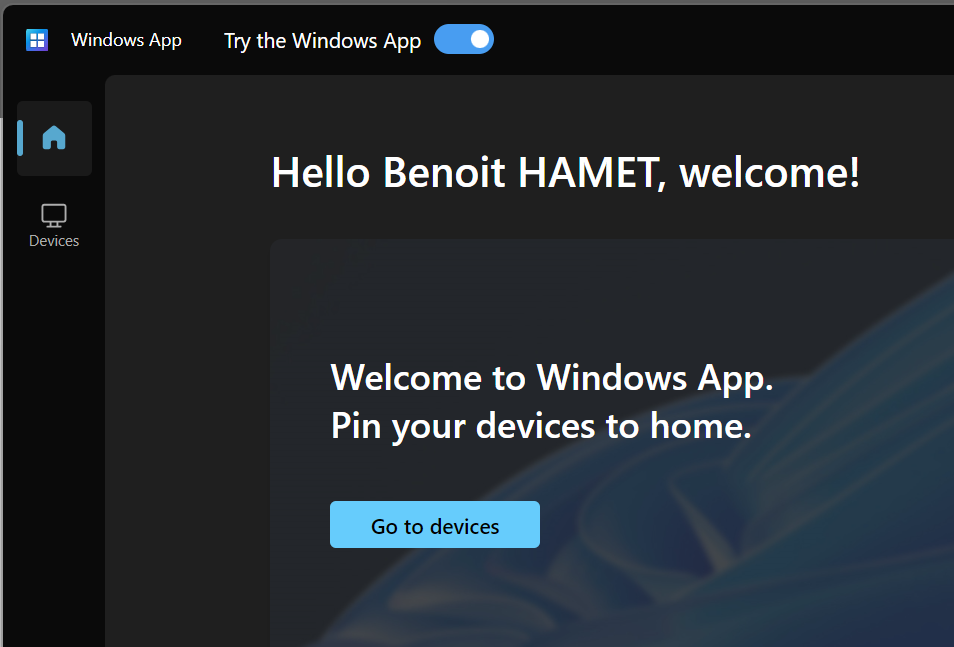Click the "Welcome to Windows App." banner line

pos(551,378)
